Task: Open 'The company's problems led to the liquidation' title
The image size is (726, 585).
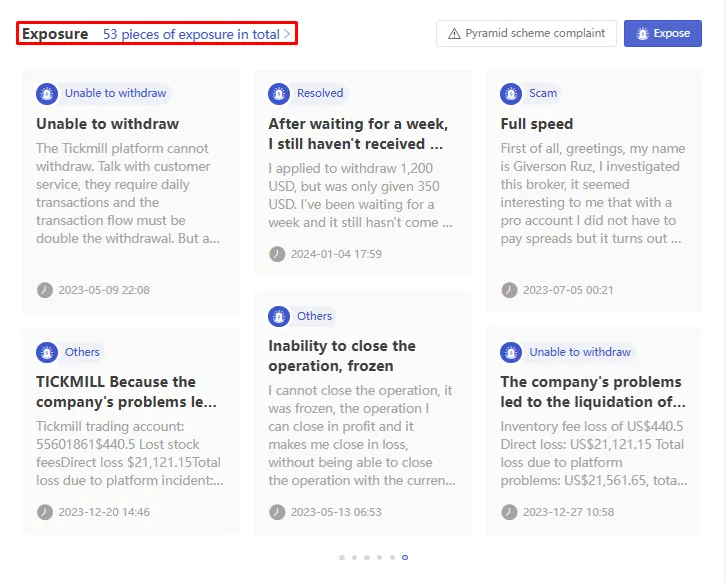Action: click(x=593, y=392)
